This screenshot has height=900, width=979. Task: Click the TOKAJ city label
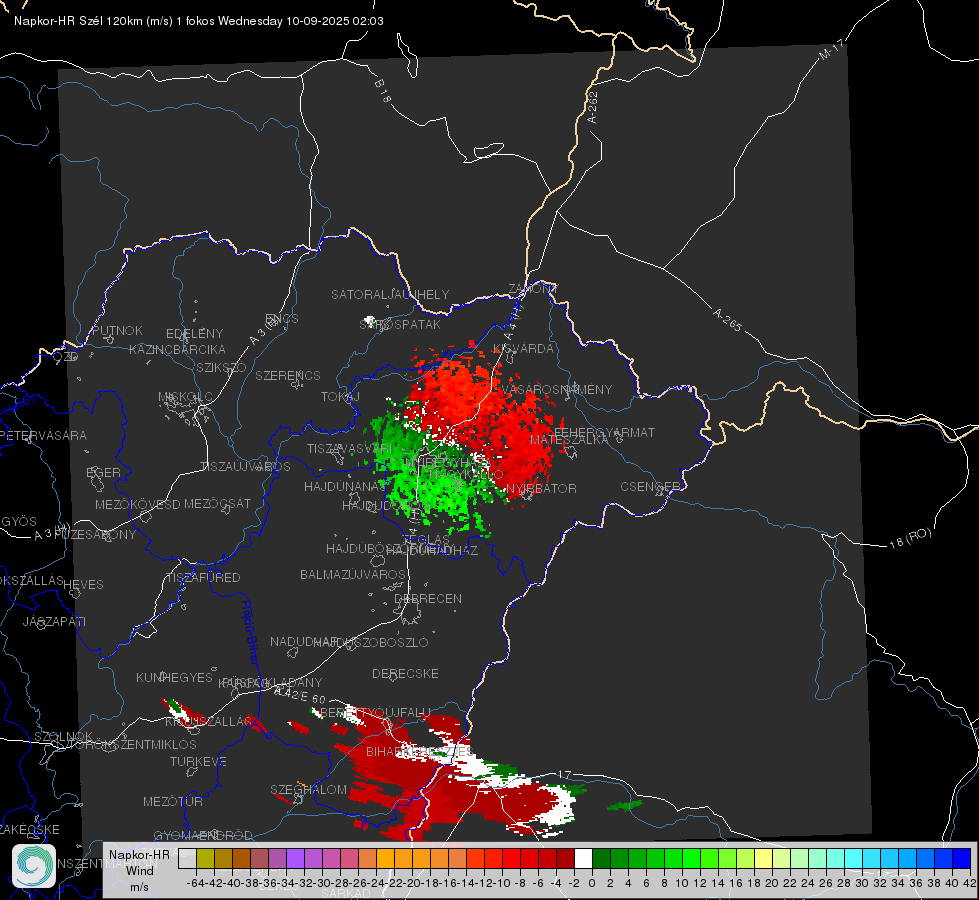point(340,397)
